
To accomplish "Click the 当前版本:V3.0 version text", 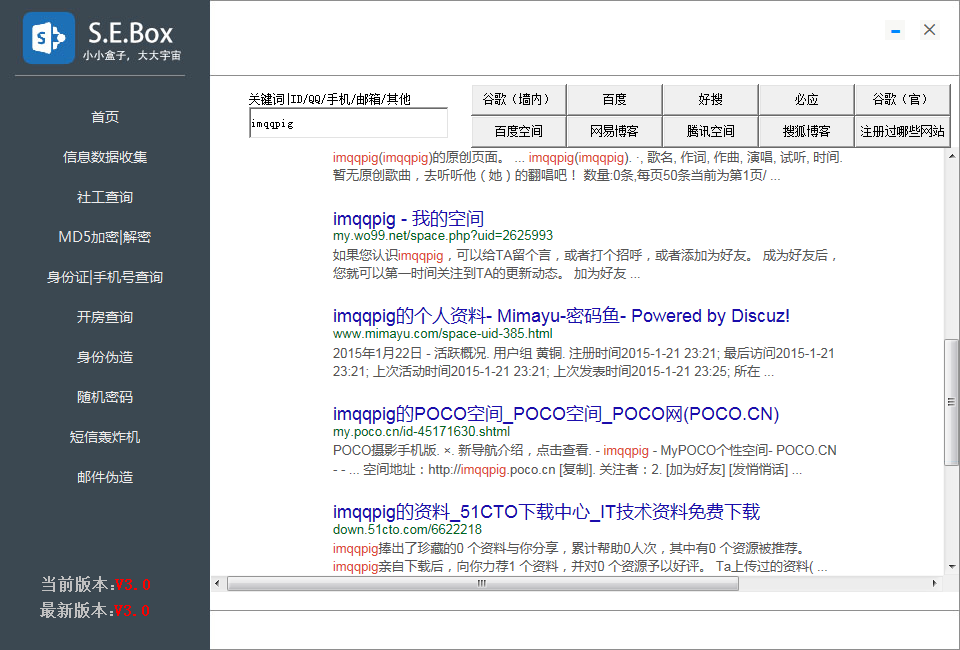I will [96, 585].
